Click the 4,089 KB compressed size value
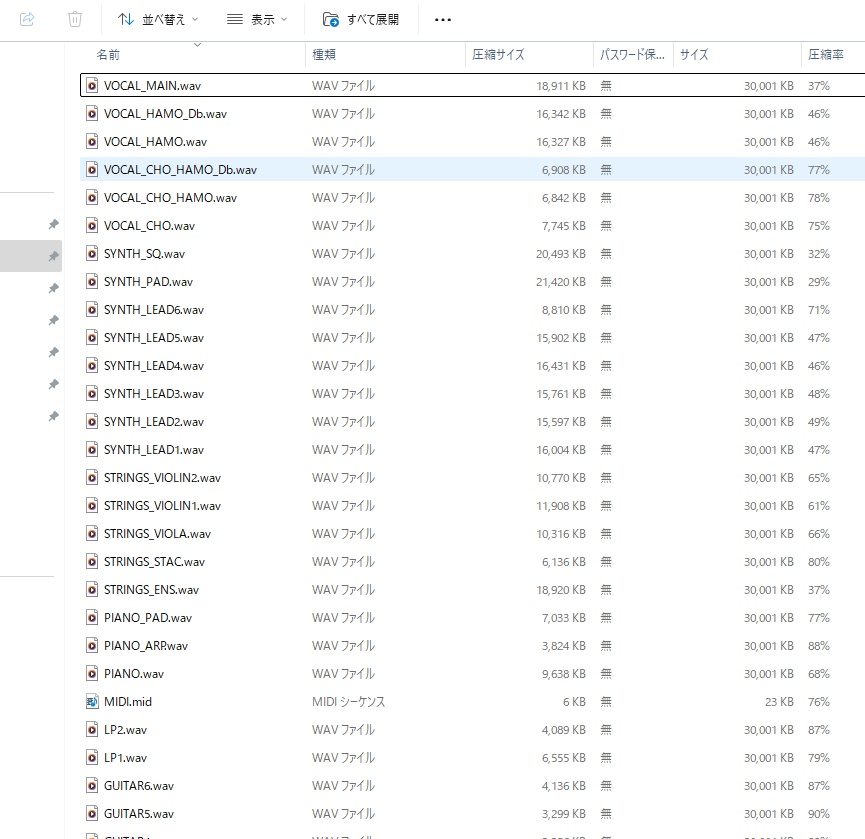The width and height of the screenshot is (865, 839). click(563, 730)
